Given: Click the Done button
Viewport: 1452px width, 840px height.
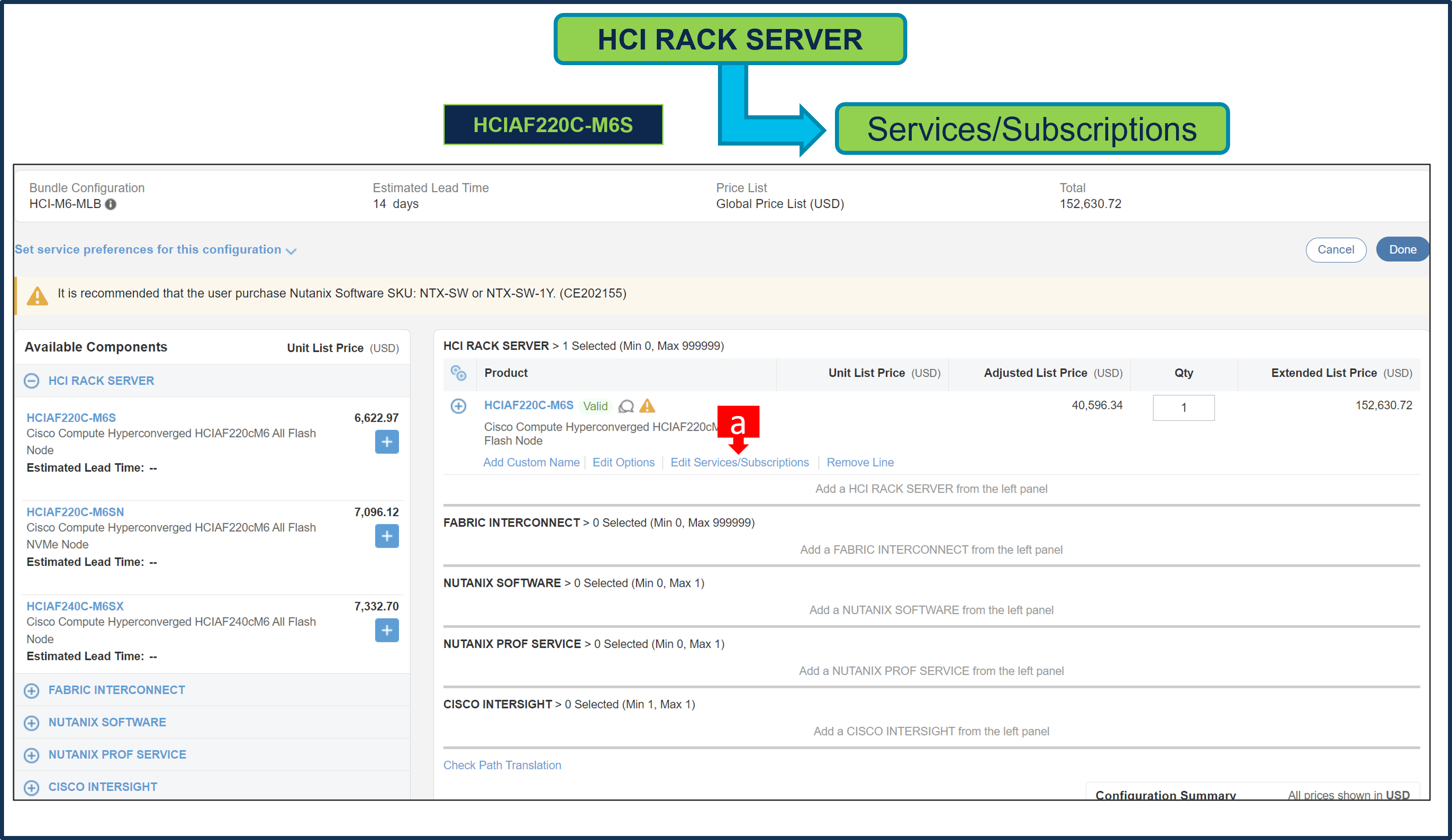Looking at the screenshot, I should pos(1402,250).
